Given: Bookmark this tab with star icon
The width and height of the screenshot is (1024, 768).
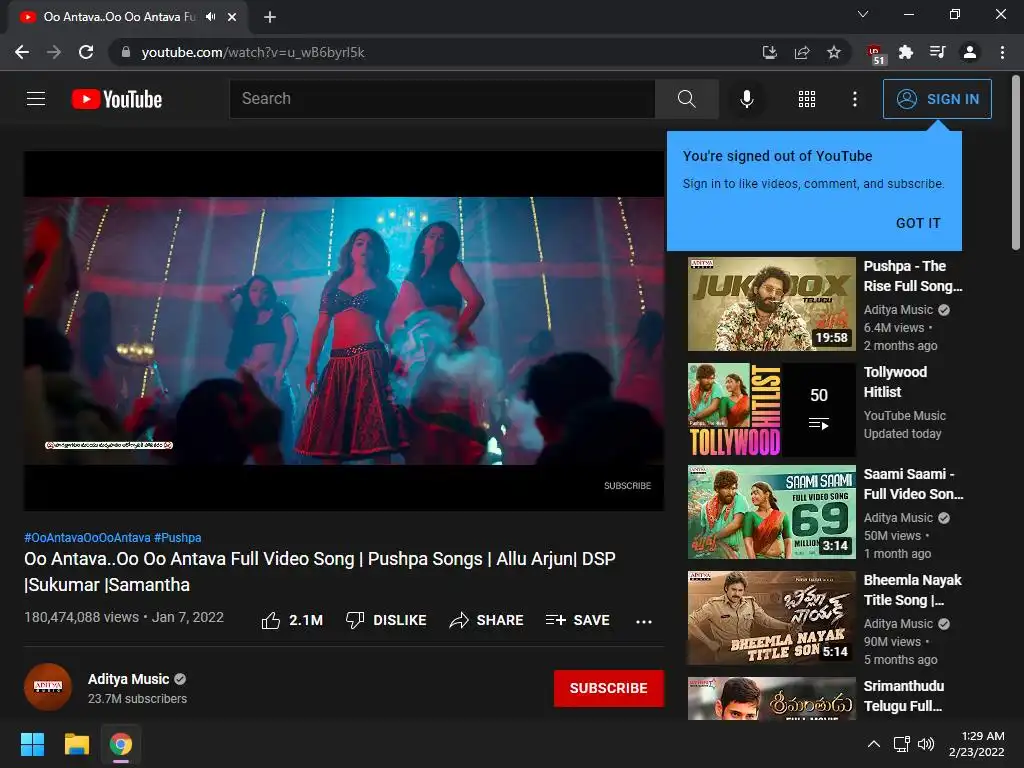Looking at the screenshot, I should pyautogui.click(x=834, y=52).
